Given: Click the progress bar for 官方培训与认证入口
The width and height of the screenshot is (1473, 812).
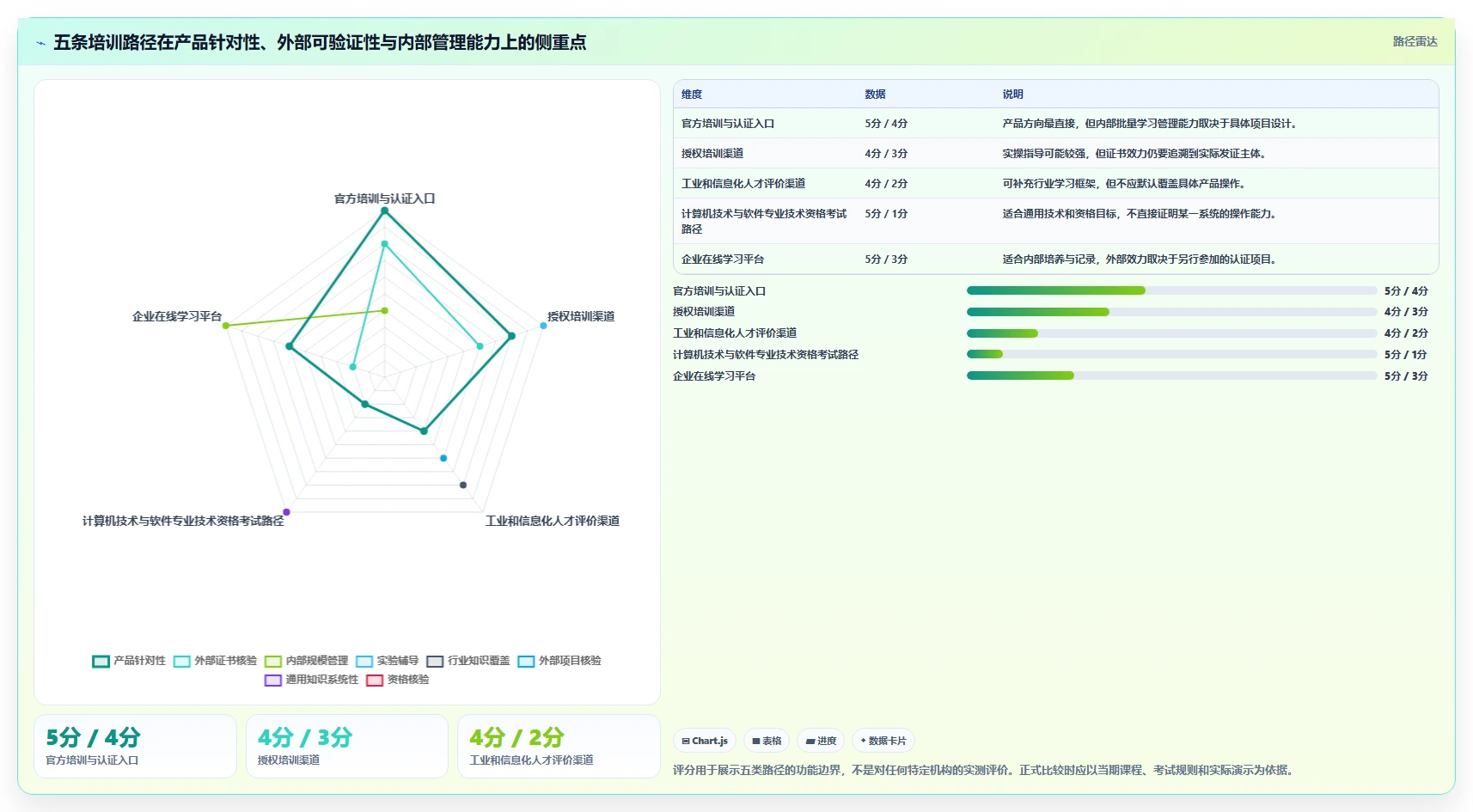Looking at the screenshot, I should click(x=1171, y=290).
